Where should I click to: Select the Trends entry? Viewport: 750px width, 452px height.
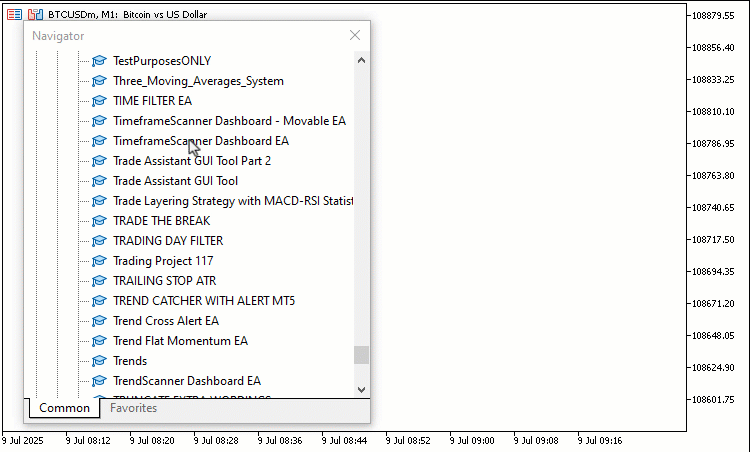tap(130, 361)
